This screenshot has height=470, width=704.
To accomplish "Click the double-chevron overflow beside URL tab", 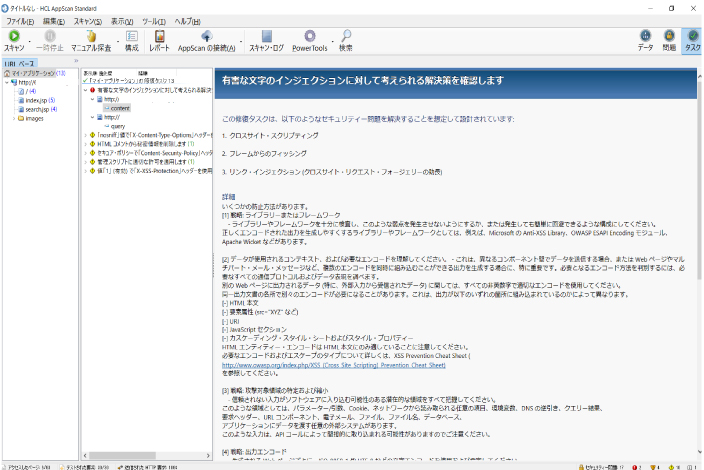I will coord(76,61).
